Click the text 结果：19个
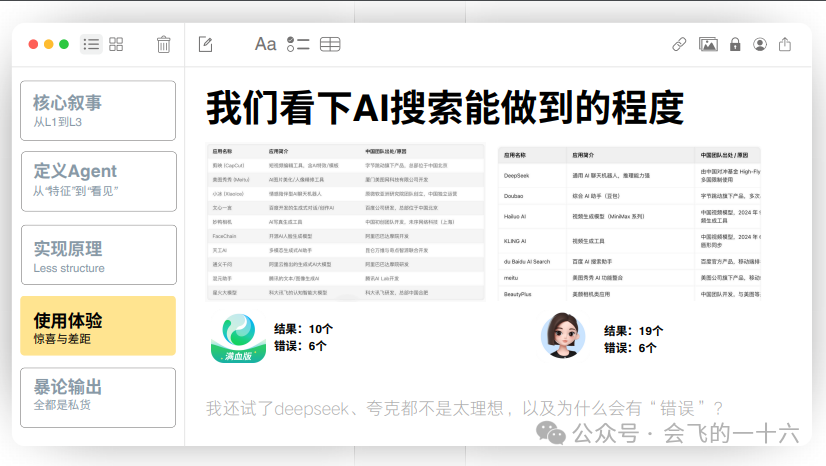The height and width of the screenshot is (466, 826). (634, 331)
